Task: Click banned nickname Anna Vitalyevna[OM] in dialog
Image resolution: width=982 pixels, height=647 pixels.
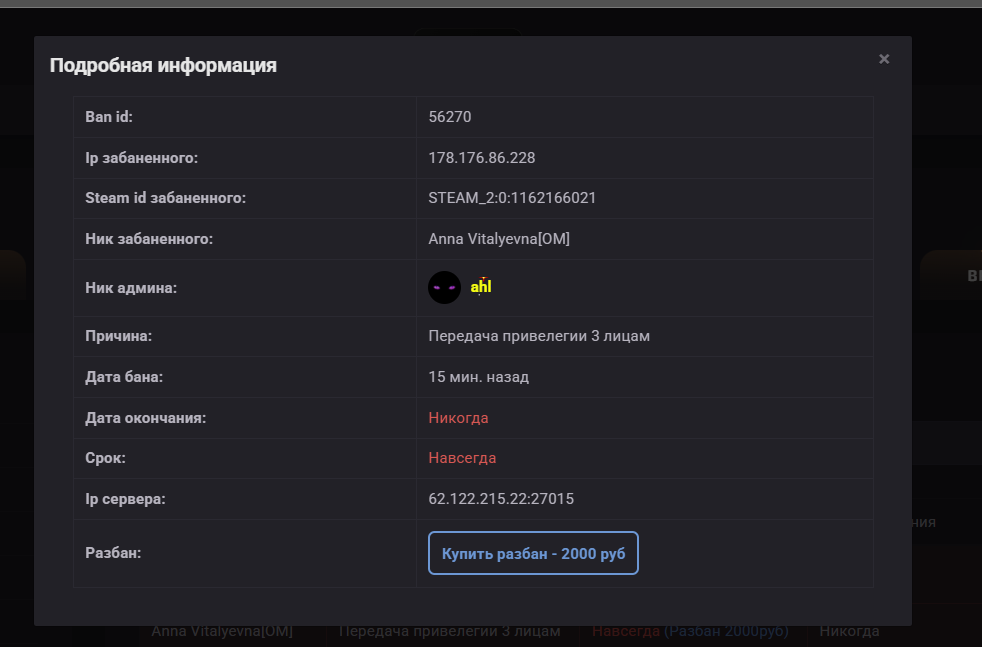Action: pos(499,239)
